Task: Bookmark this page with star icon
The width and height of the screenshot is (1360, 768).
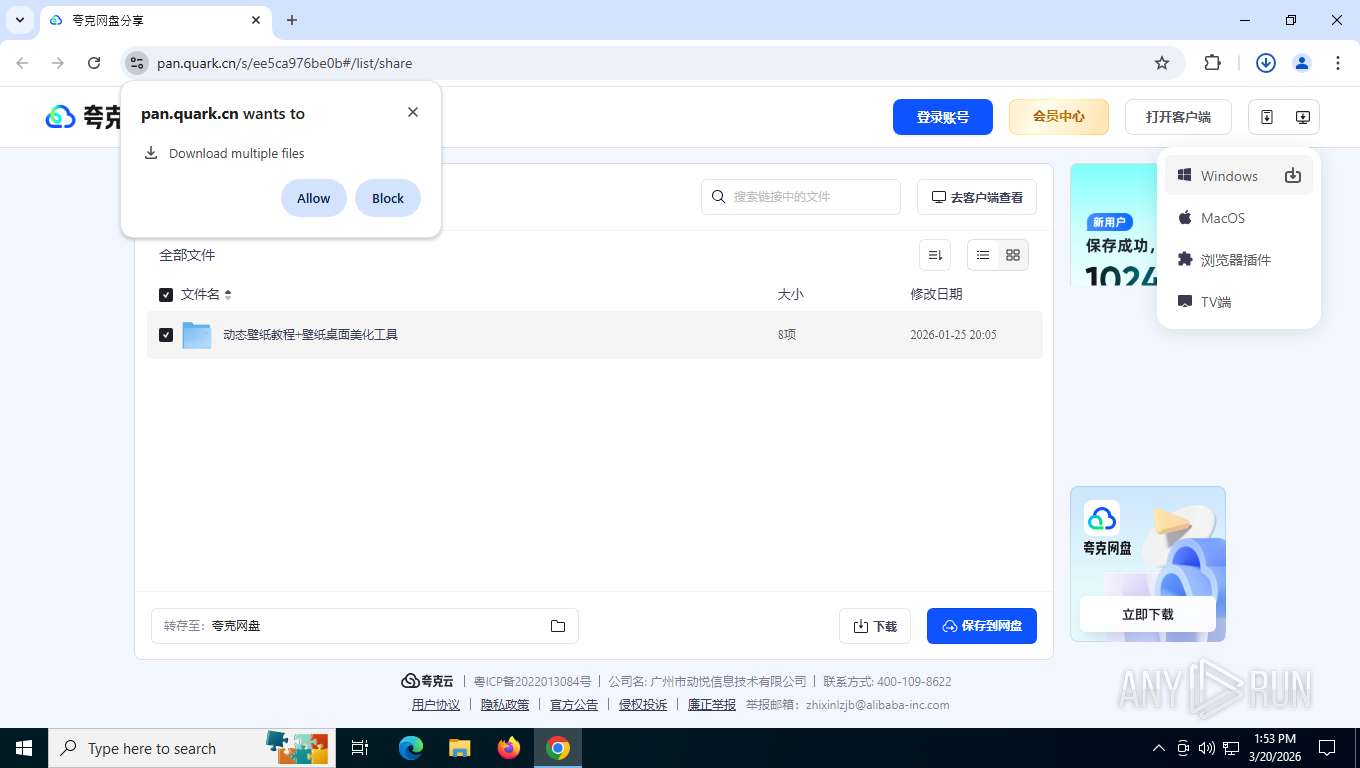Action: tap(1162, 63)
